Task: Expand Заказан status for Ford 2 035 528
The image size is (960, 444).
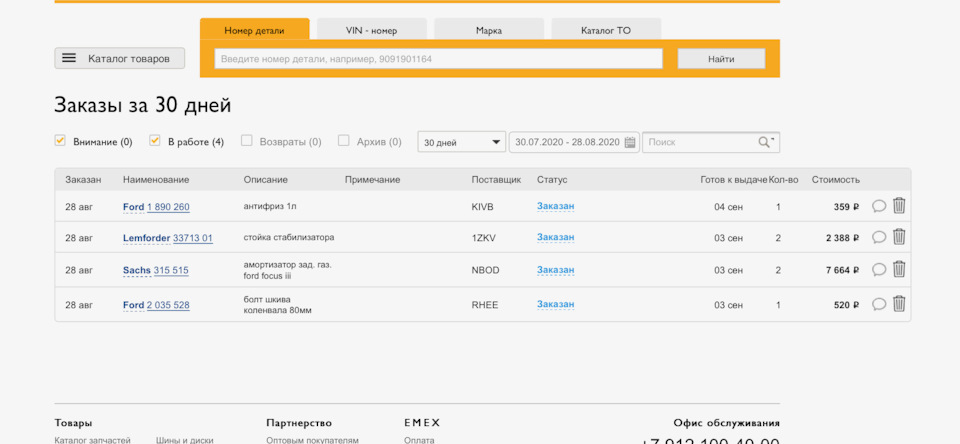Action: (555, 304)
